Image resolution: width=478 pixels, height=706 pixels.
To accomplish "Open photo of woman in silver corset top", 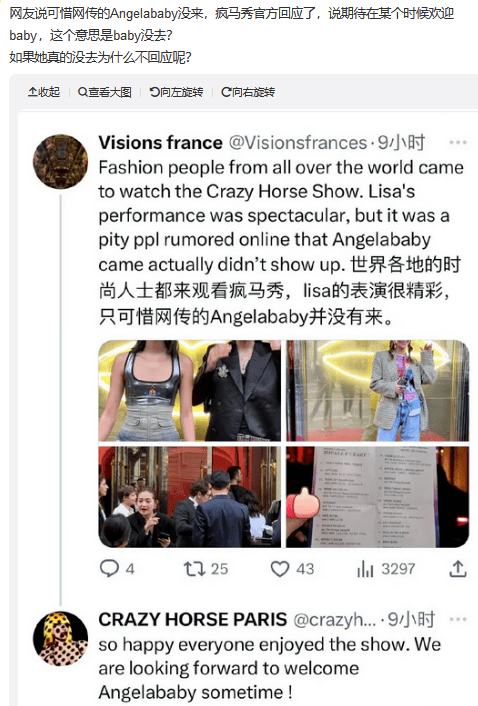I will tap(189, 390).
